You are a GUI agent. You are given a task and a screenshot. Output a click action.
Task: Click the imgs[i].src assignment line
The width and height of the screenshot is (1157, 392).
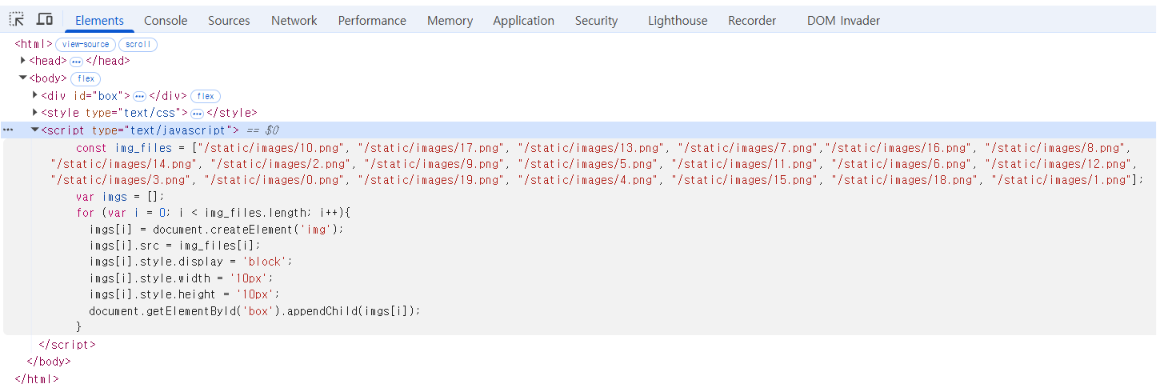(x=176, y=246)
